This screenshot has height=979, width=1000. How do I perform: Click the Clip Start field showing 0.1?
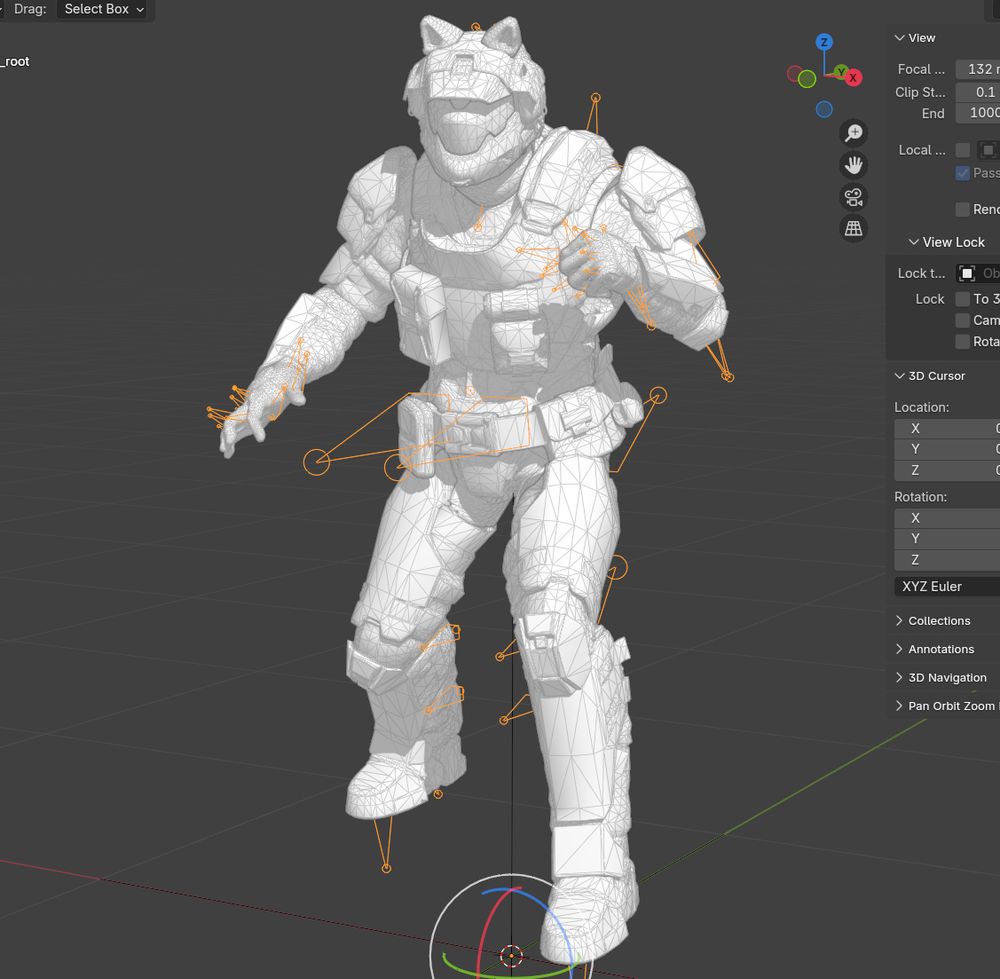[977, 92]
